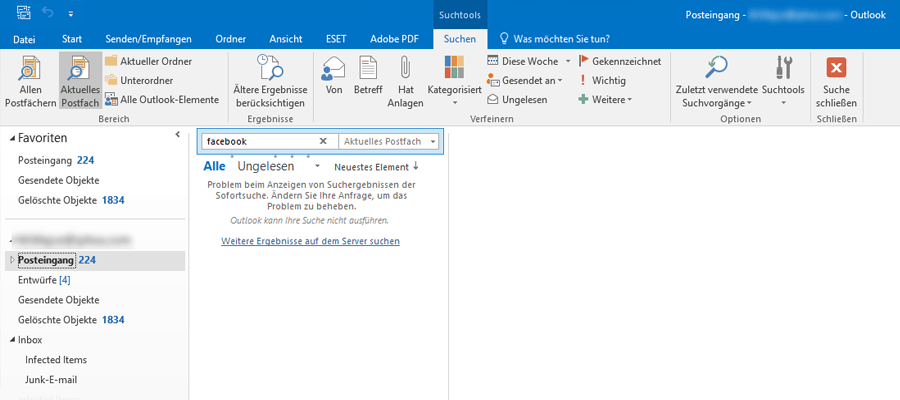Image resolution: width=900 pixels, height=400 pixels.
Task: Search Alle Outlook-Elemente
Action: click(x=162, y=99)
